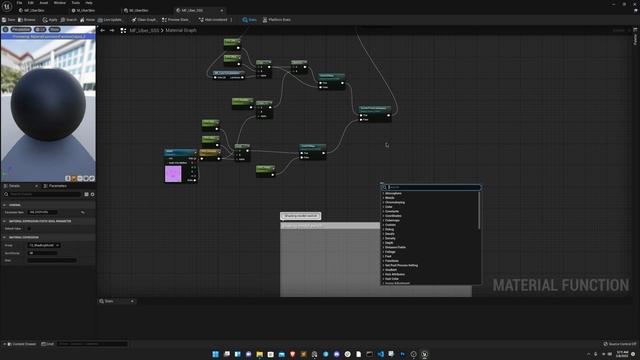Image resolution: width=640 pixels, height=360 pixels.
Task: Click the node search box in context menu
Action: point(431,187)
